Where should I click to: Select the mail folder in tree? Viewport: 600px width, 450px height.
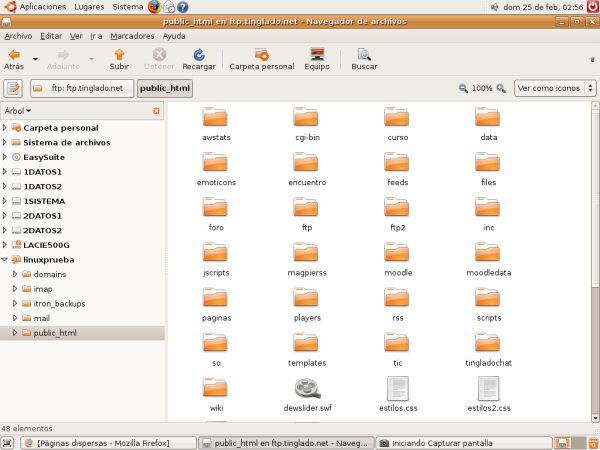[x=42, y=318]
